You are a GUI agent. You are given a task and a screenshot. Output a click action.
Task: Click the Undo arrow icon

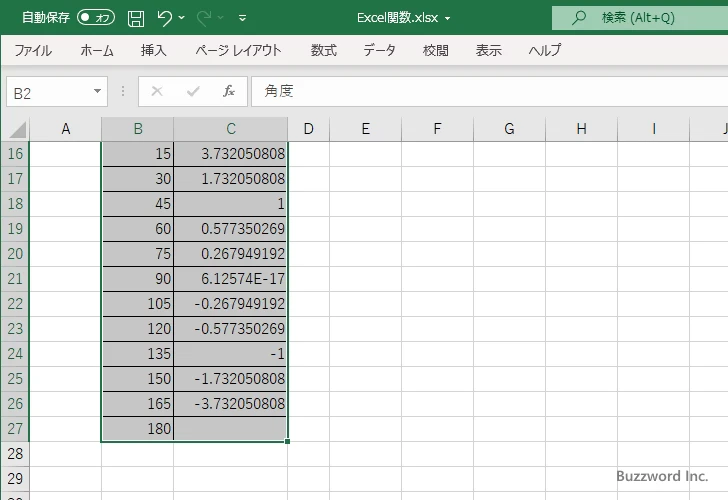click(164, 18)
